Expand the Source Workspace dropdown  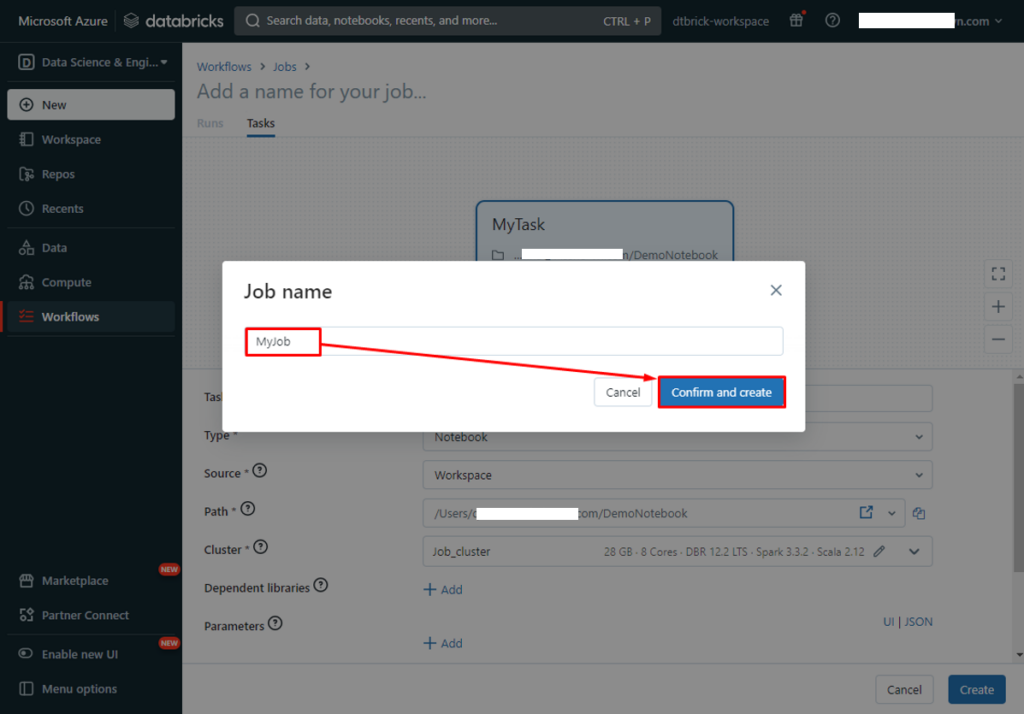point(677,475)
